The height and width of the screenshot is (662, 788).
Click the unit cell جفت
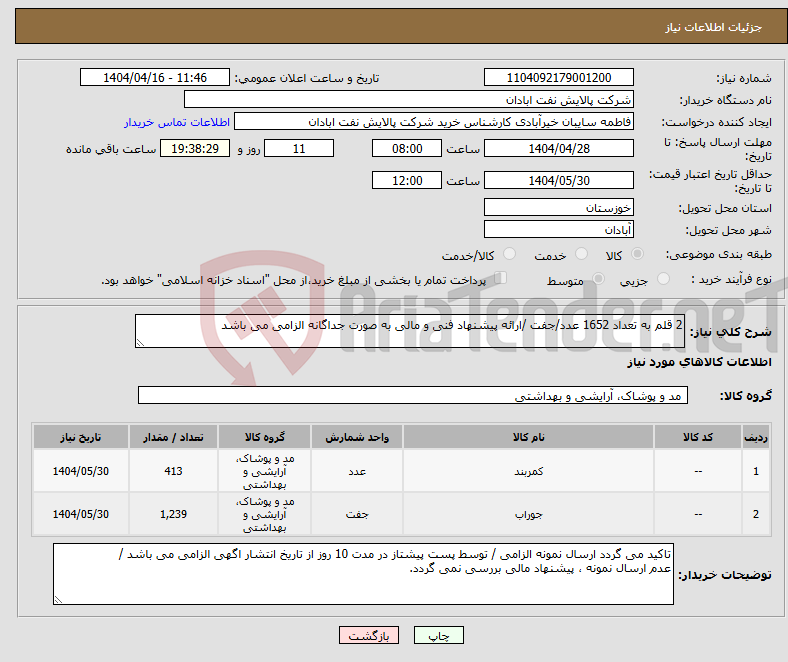357,514
